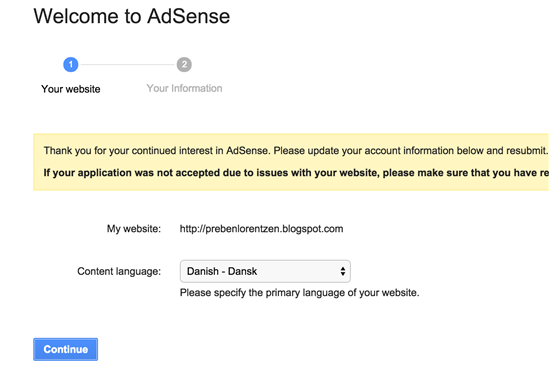Click the blue step 1 circle
This screenshot has width=549, height=381.
(71, 64)
